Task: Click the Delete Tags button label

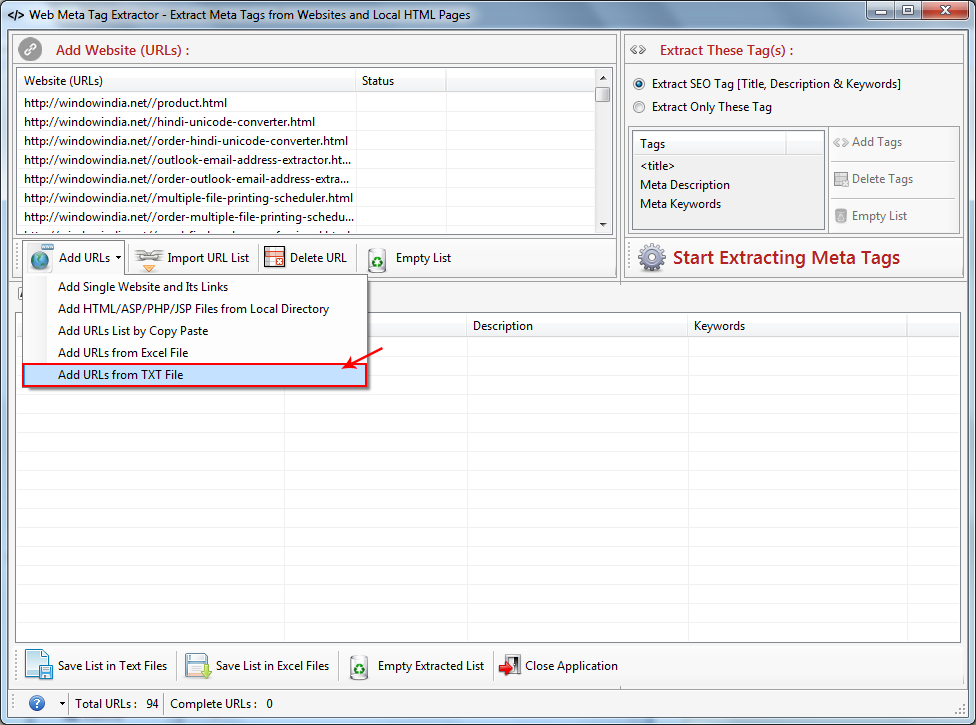Action: [x=882, y=179]
